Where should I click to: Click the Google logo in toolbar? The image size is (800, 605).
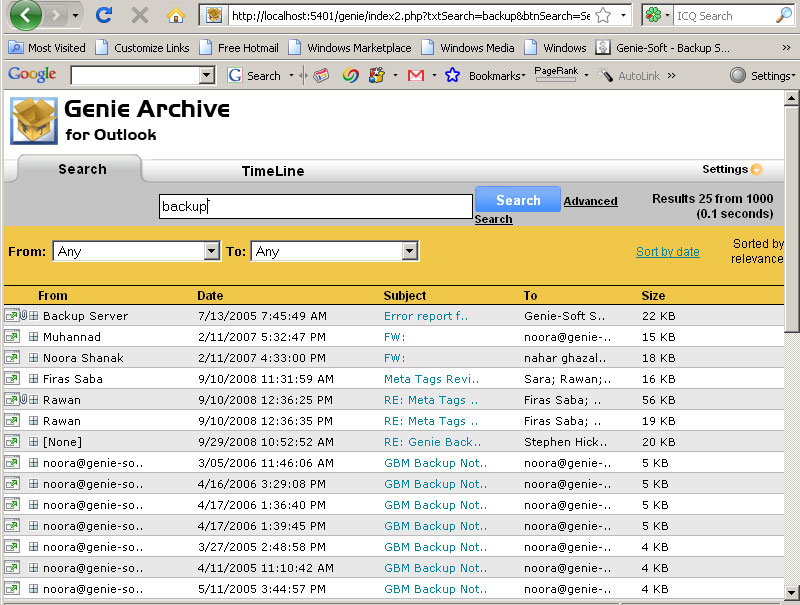[32, 74]
